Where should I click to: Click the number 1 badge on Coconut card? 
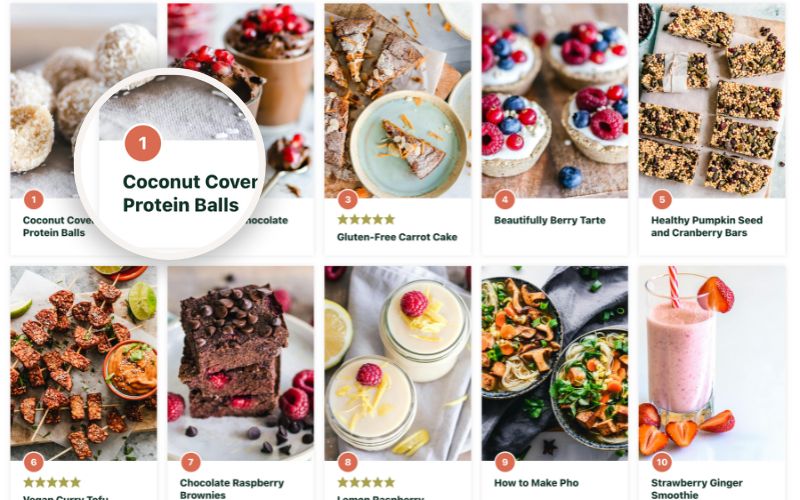[34, 199]
